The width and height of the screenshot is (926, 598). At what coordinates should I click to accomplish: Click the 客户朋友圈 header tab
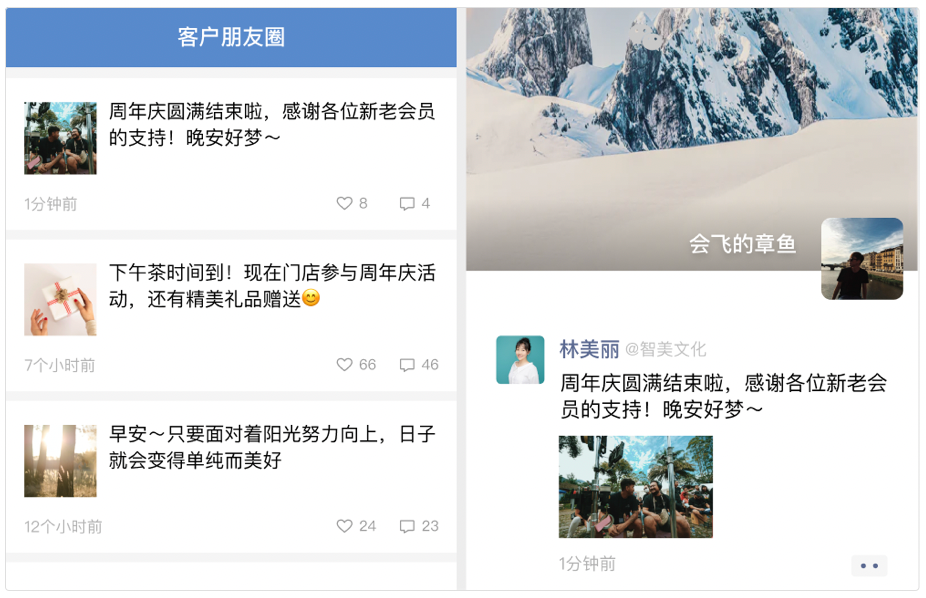click(231, 37)
